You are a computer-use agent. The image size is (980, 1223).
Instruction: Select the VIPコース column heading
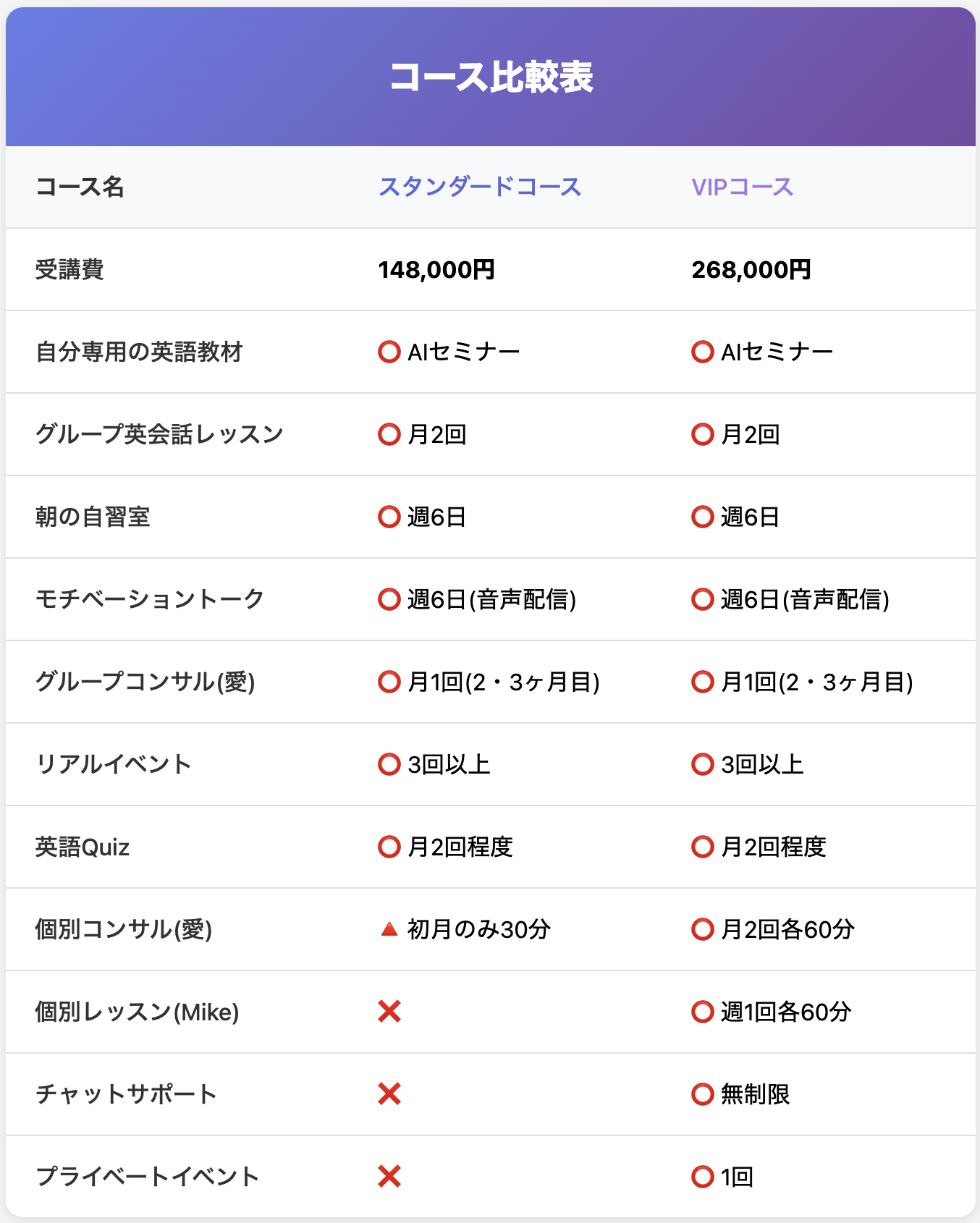tap(743, 187)
